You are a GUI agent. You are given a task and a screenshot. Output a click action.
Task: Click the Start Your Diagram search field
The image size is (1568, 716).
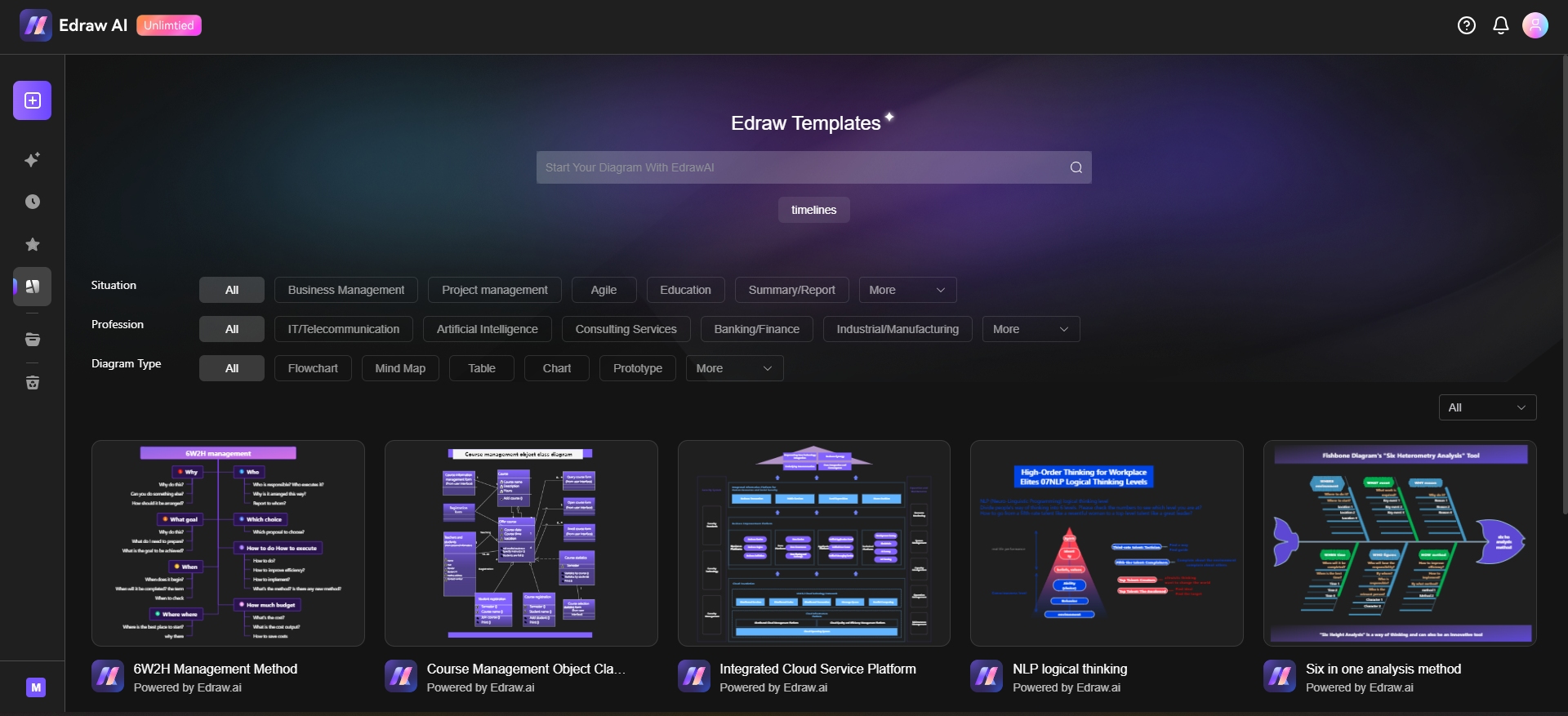click(814, 167)
